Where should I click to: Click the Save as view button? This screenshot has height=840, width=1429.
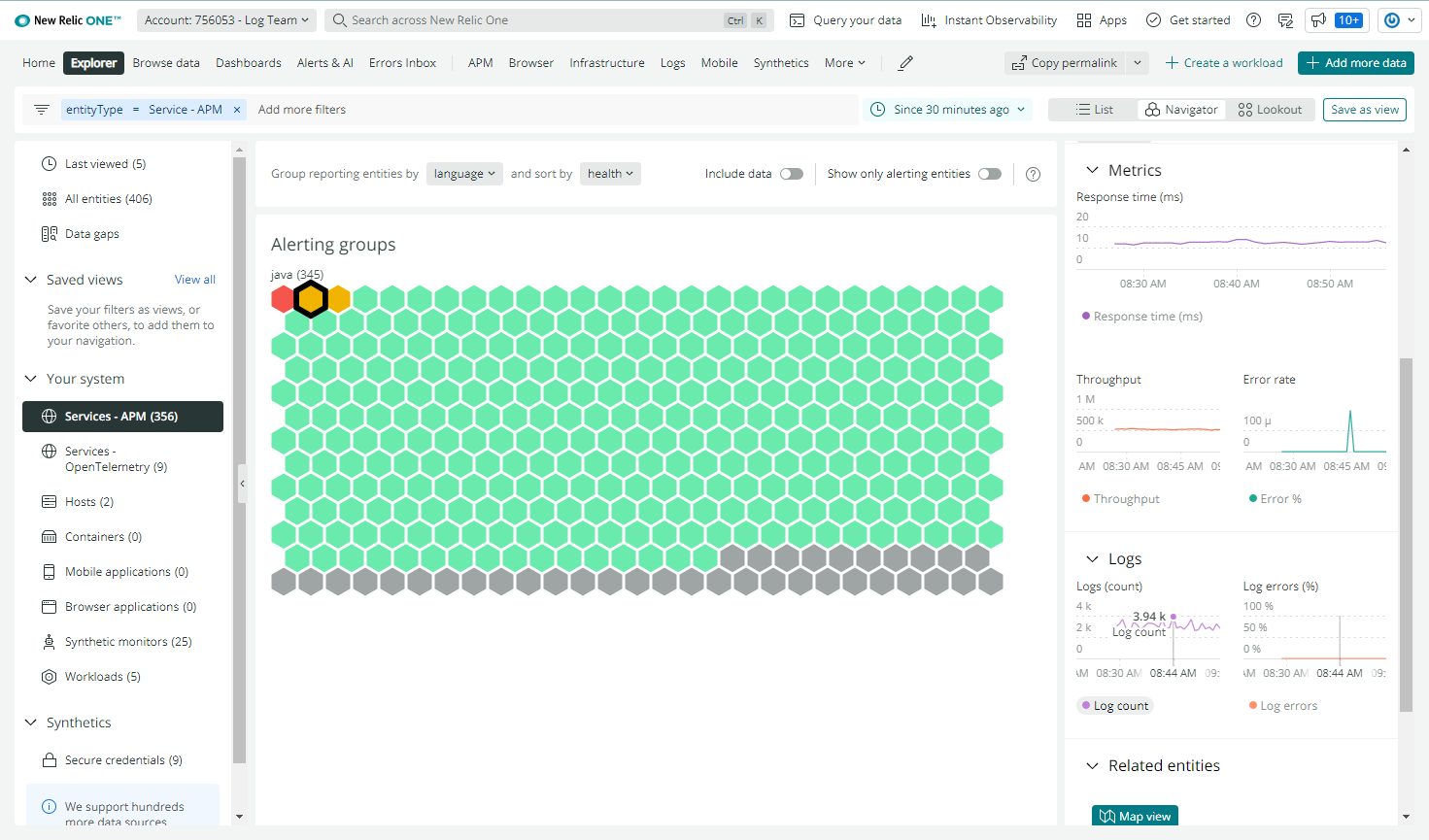[1365, 110]
